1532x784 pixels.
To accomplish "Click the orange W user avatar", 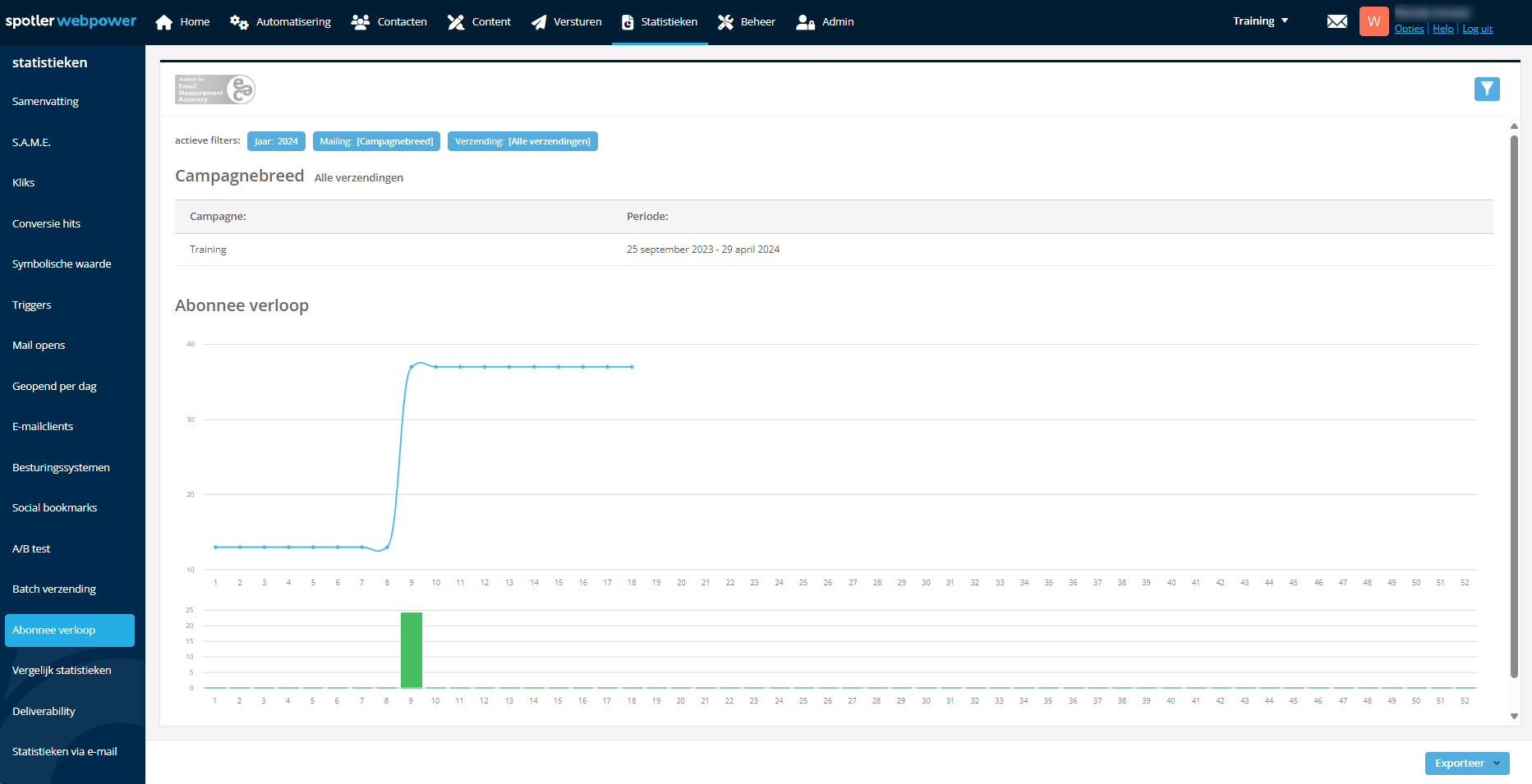I will pos(1373,21).
